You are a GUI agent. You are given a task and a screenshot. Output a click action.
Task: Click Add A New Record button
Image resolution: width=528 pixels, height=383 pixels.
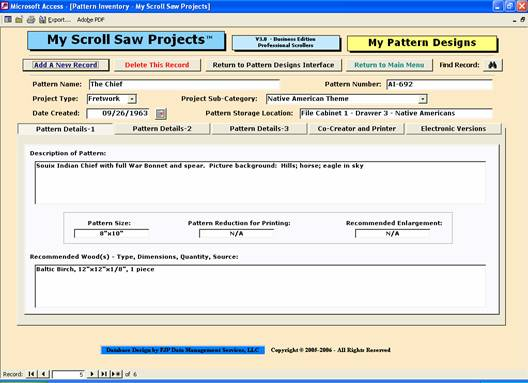click(x=66, y=65)
